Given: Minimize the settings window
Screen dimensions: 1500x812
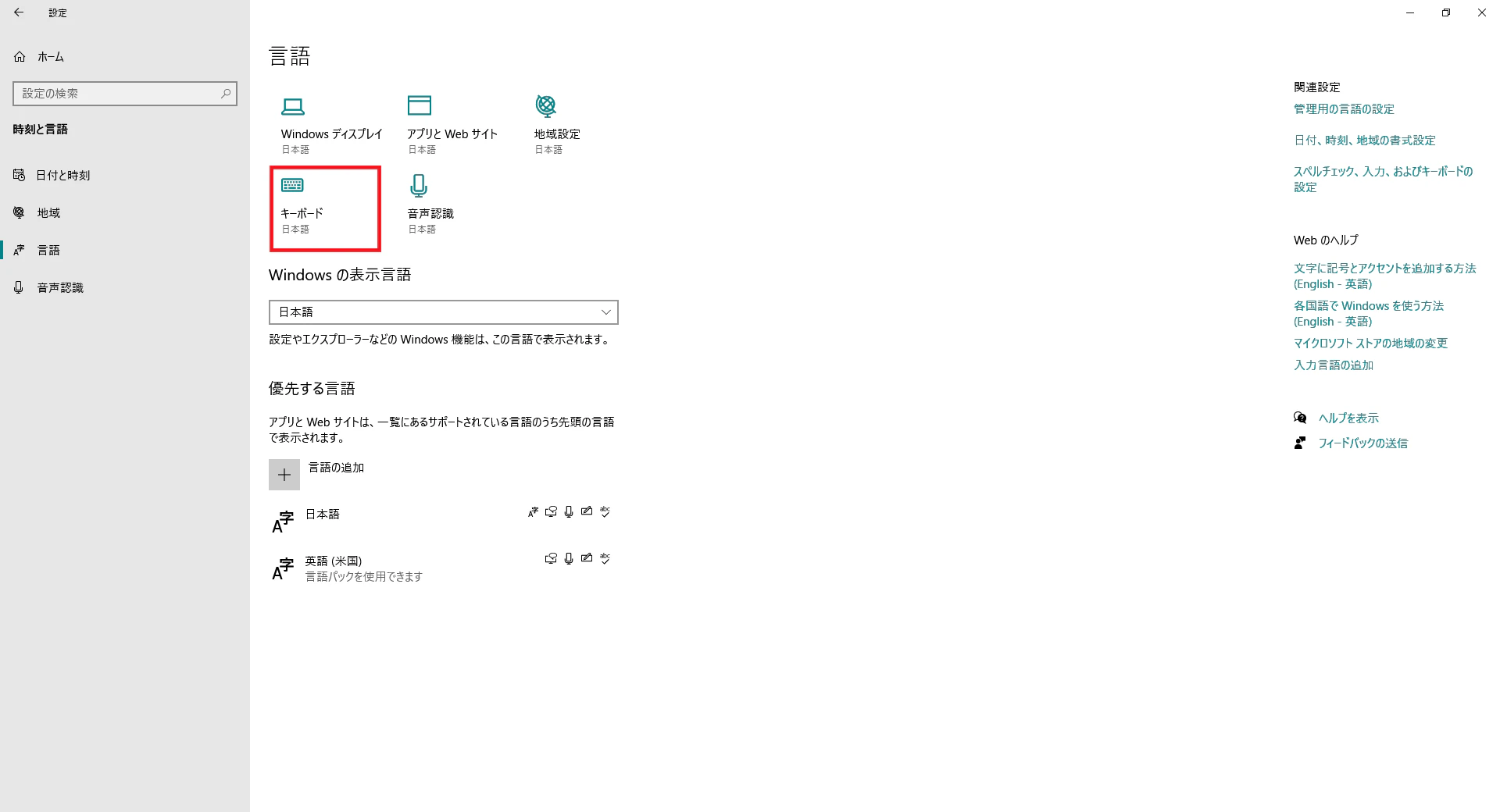Looking at the screenshot, I should 1410,12.
